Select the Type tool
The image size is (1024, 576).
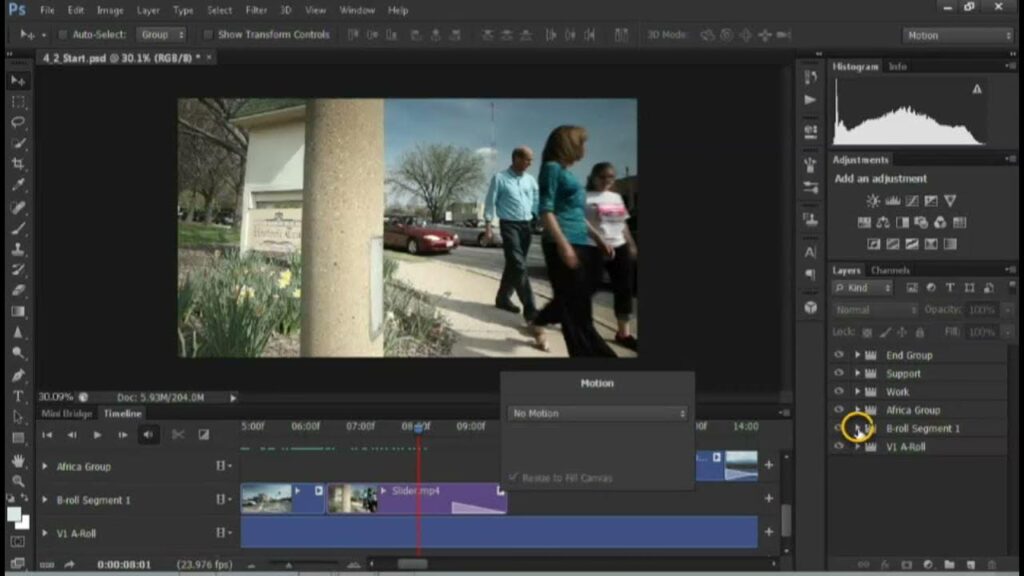pyautogui.click(x=18, y=396)
